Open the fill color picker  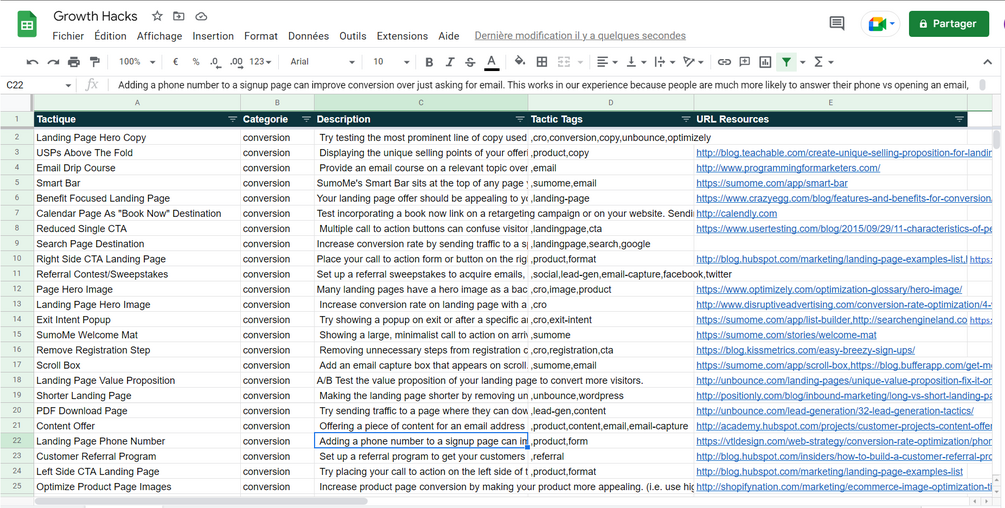[520, 62]
